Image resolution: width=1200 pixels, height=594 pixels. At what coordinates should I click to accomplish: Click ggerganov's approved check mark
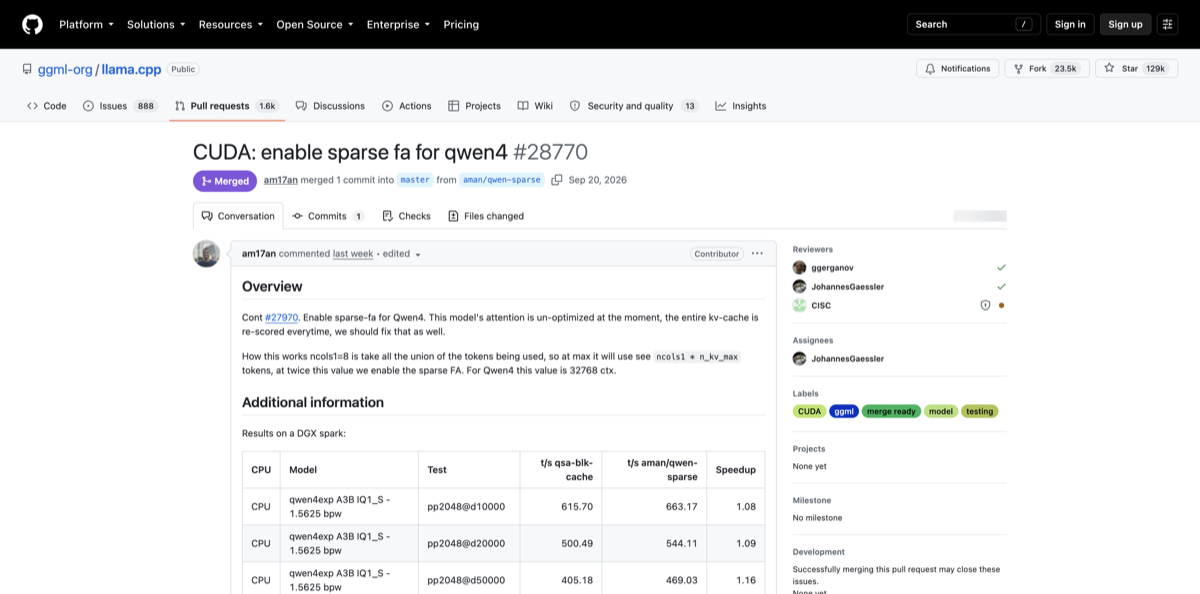pos(1001,268)
